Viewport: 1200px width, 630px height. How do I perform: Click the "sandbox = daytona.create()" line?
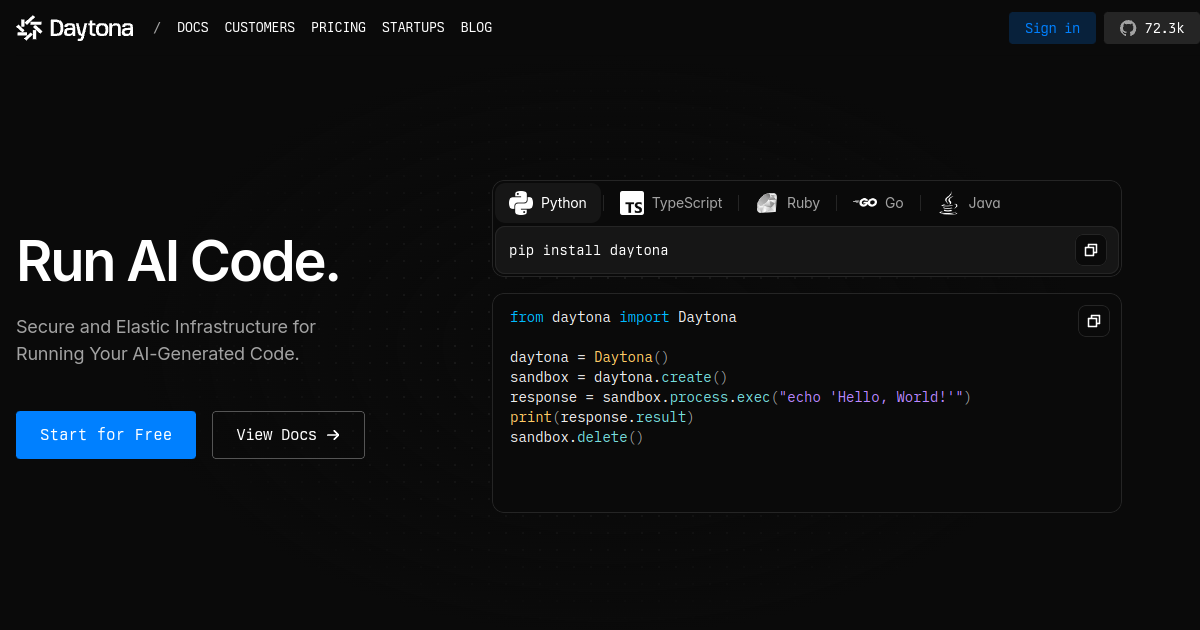(619, 377)
